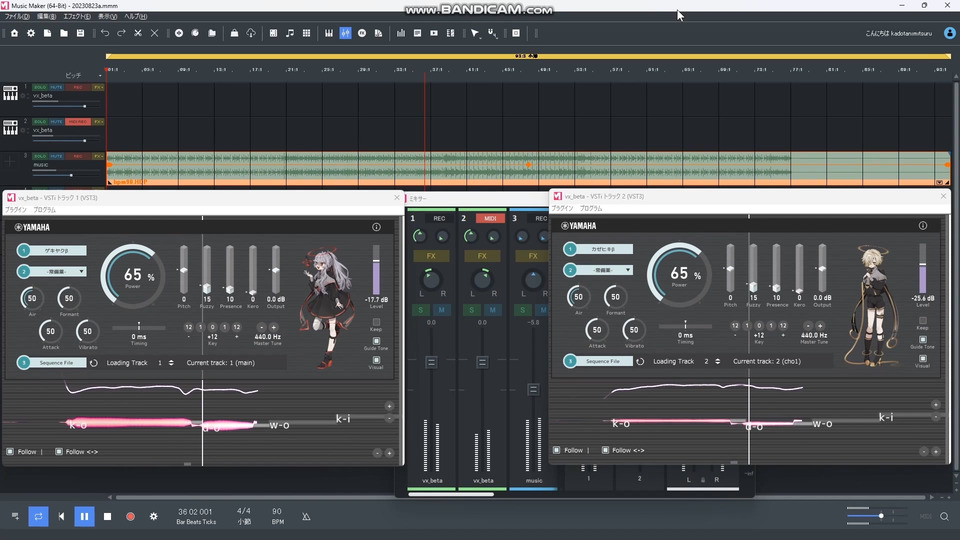Click the undo arrow in the toolbar
This screenshot has width=960, height=540.
pyautogui.click(x=106, y=33)
